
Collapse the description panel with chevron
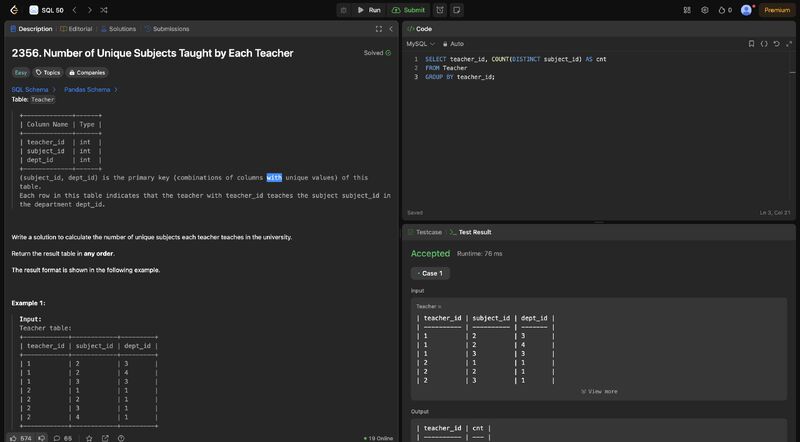[391, 29]
